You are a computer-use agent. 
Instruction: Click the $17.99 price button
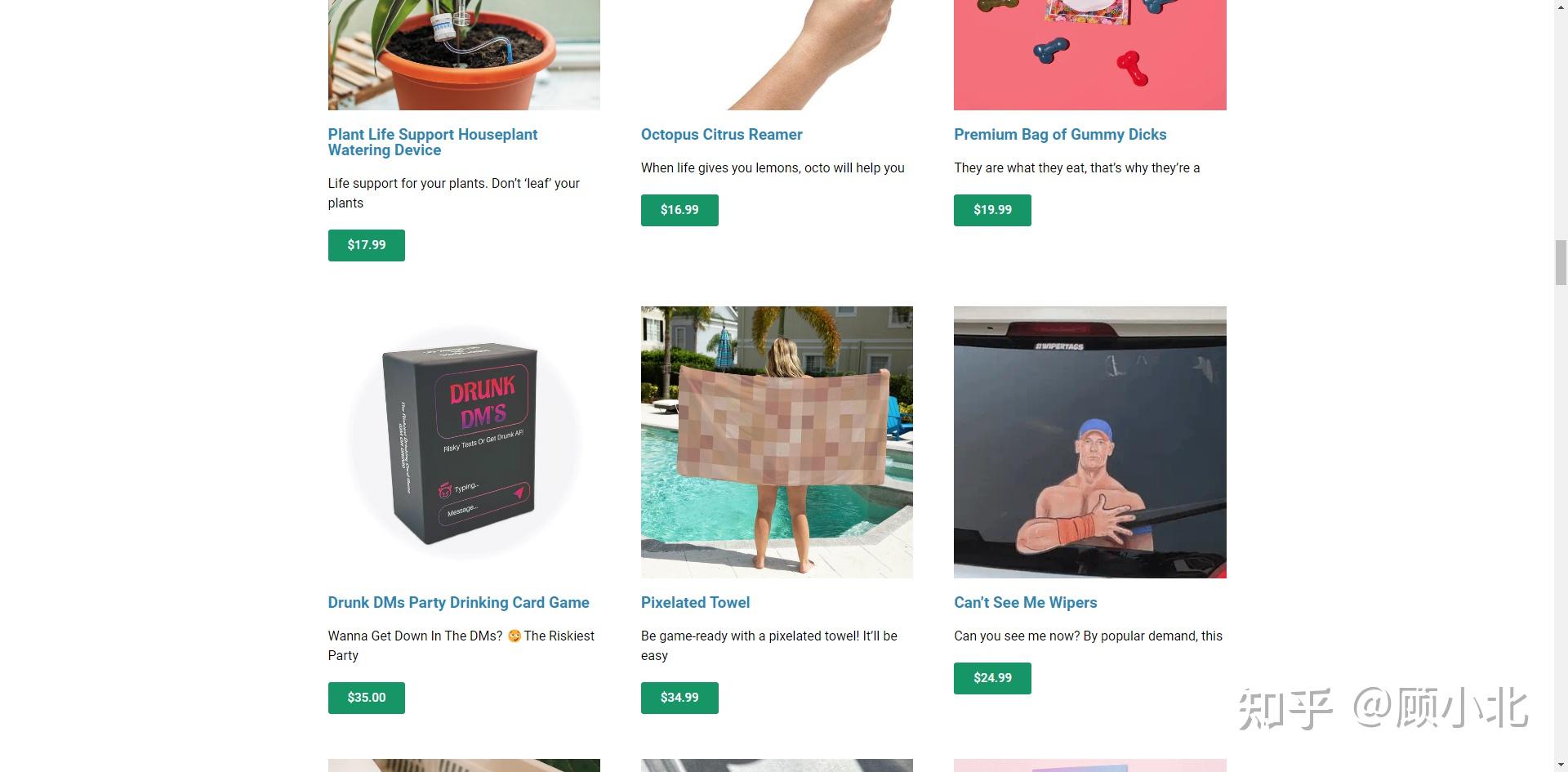pyautogui.click(x=367, y=245)
